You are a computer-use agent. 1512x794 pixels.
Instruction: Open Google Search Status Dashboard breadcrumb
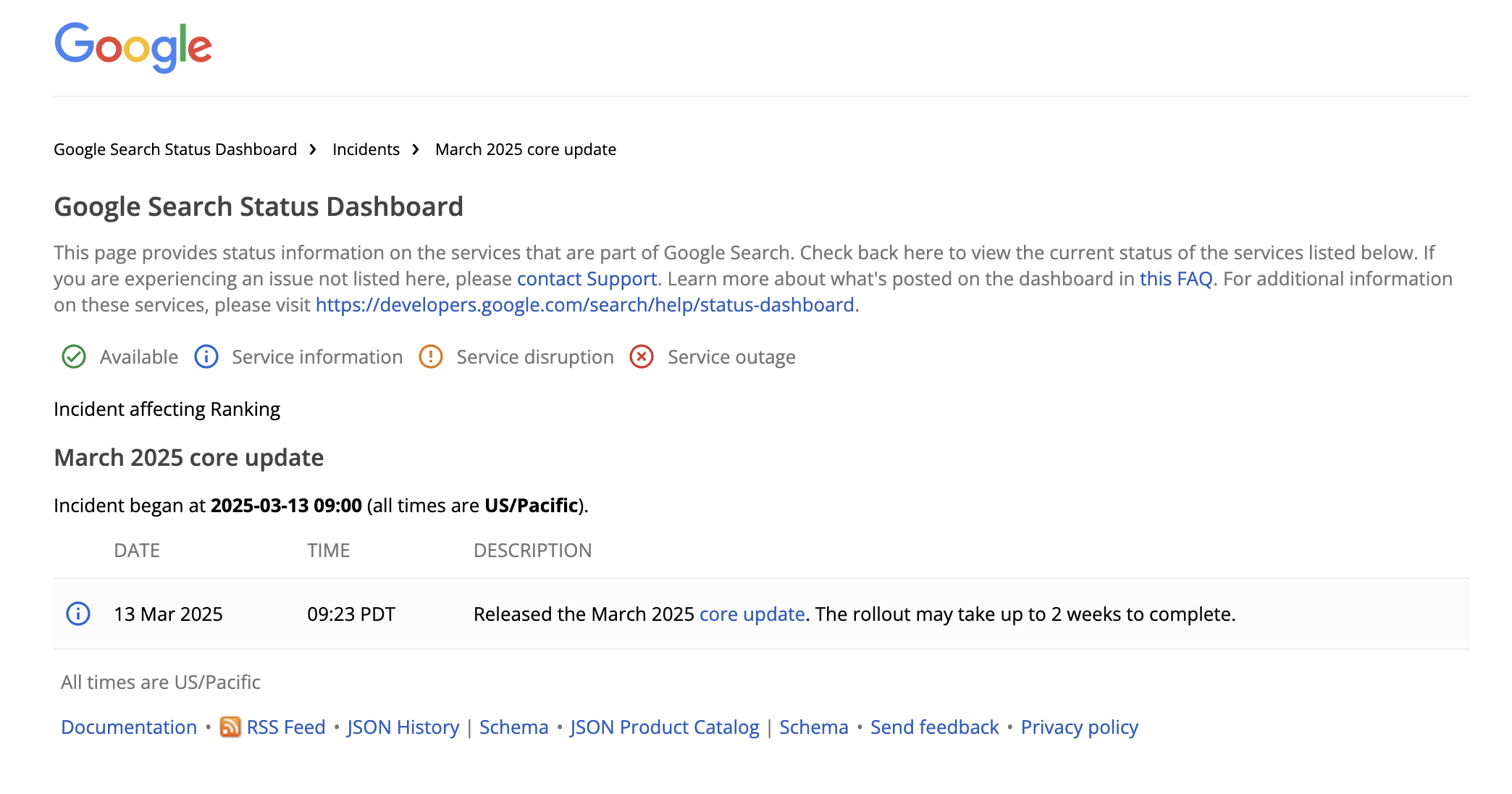coord(175,149)
